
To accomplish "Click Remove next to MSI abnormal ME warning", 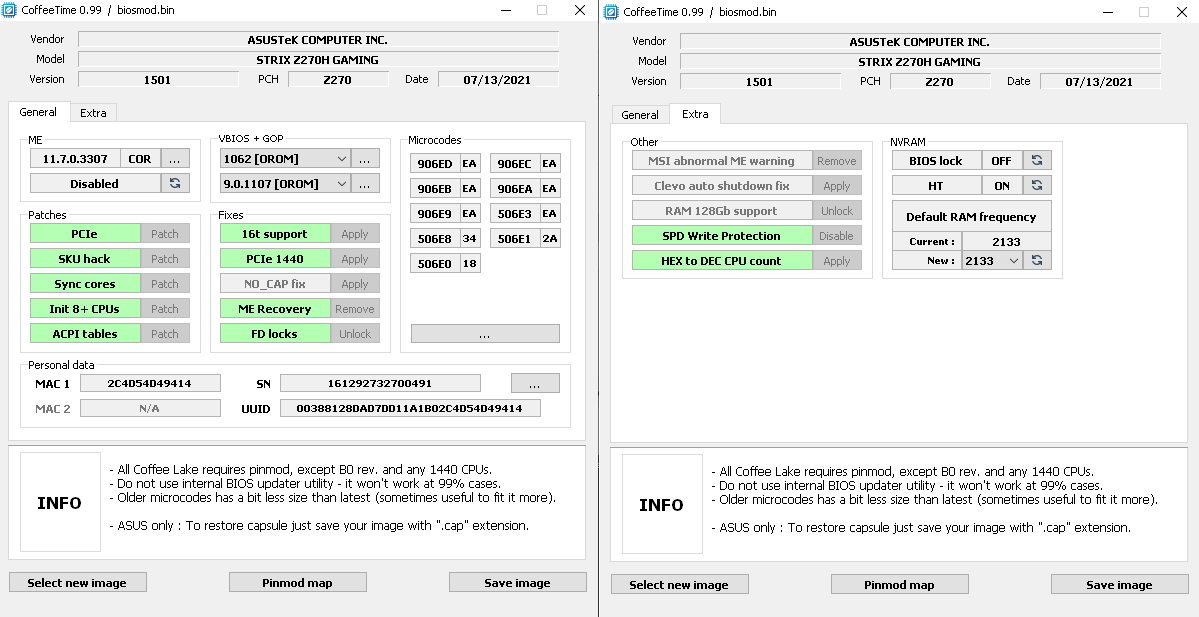I will click(837, 161).
